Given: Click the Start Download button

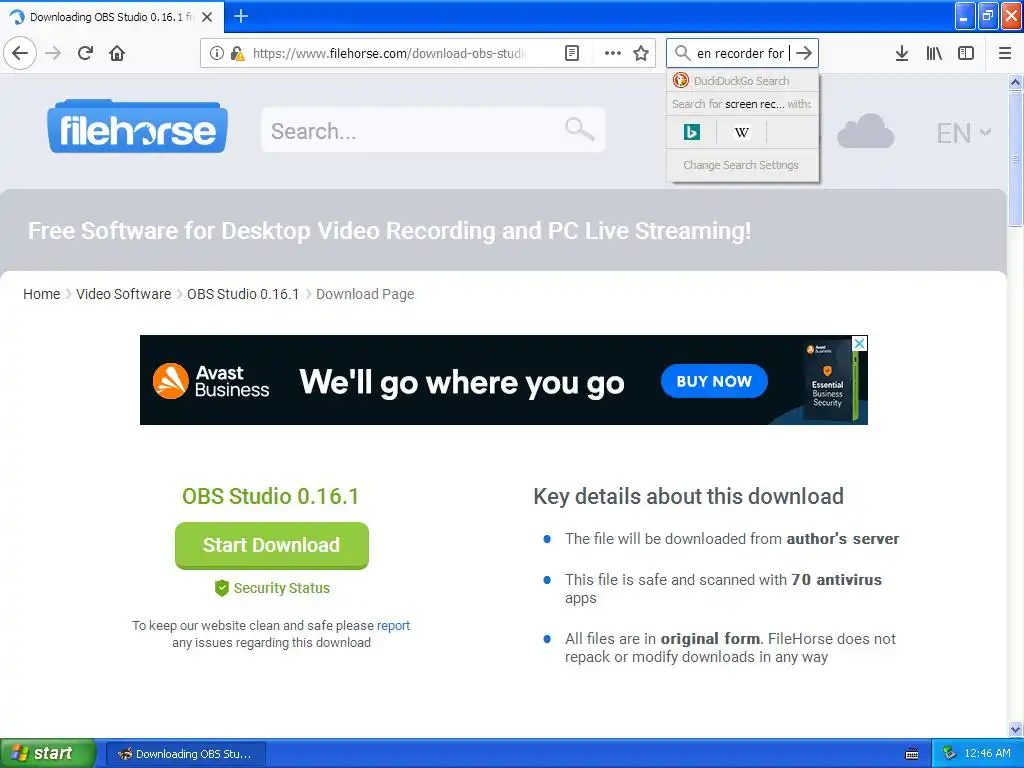Looking at the screenshot, I should [x=272, y=545].
